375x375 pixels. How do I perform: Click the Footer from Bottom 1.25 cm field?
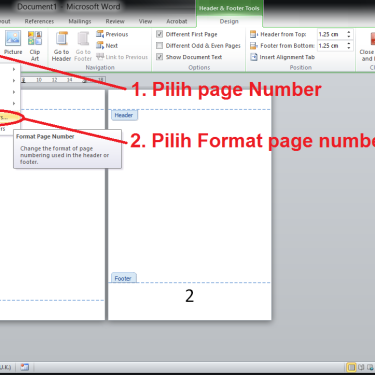click(x=331, y=46)
